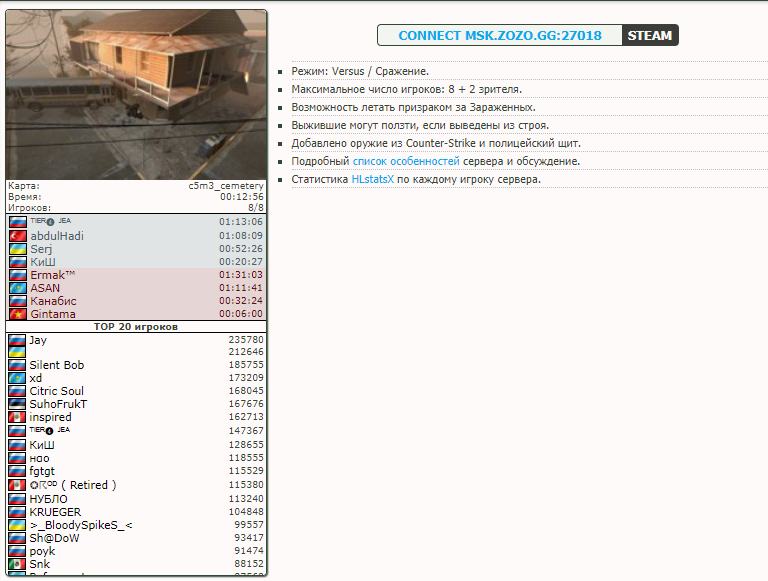Viewport: 768px width, 581px height.
Task: Select player Ermak™ in the infected team
Action: click(x=52, y=275)
